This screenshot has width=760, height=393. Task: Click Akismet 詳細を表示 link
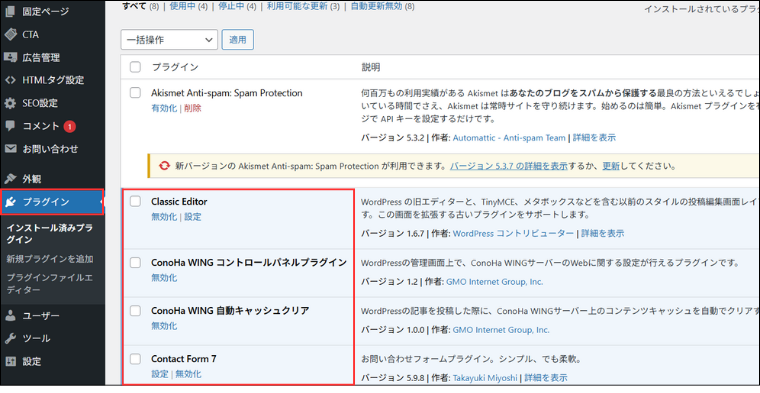(x=594, y=138)
